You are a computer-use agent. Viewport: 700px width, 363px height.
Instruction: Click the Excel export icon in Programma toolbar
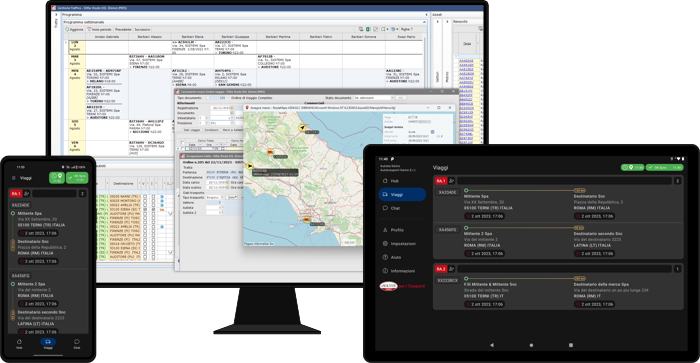[369, 29]
